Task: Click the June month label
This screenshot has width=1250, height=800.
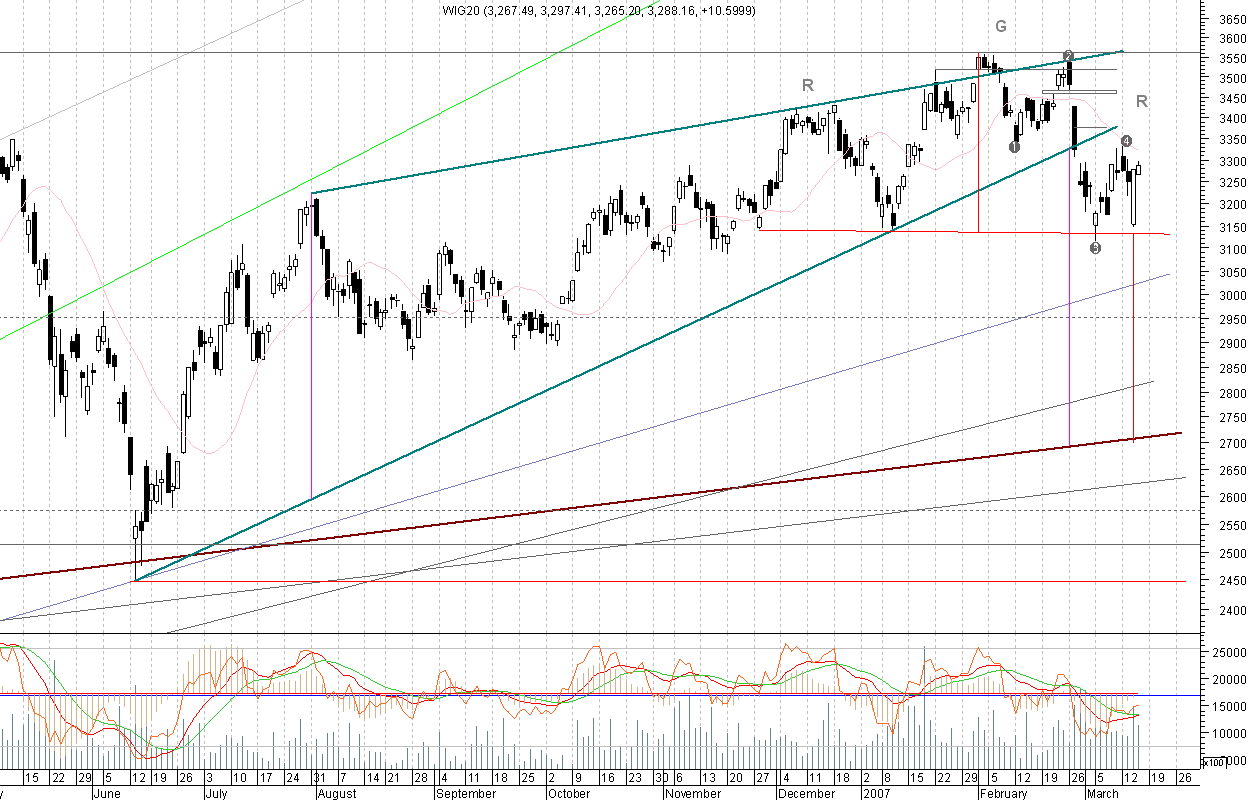Action: tap(105, 794)
